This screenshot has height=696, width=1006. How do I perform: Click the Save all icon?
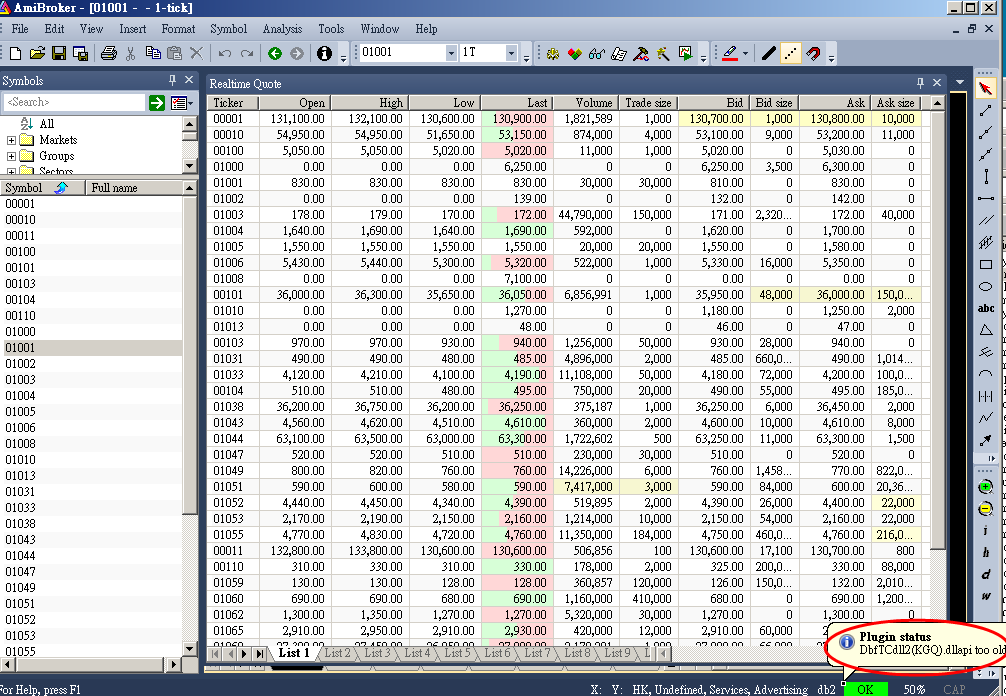pyautogui.click(x=81, y=53)
